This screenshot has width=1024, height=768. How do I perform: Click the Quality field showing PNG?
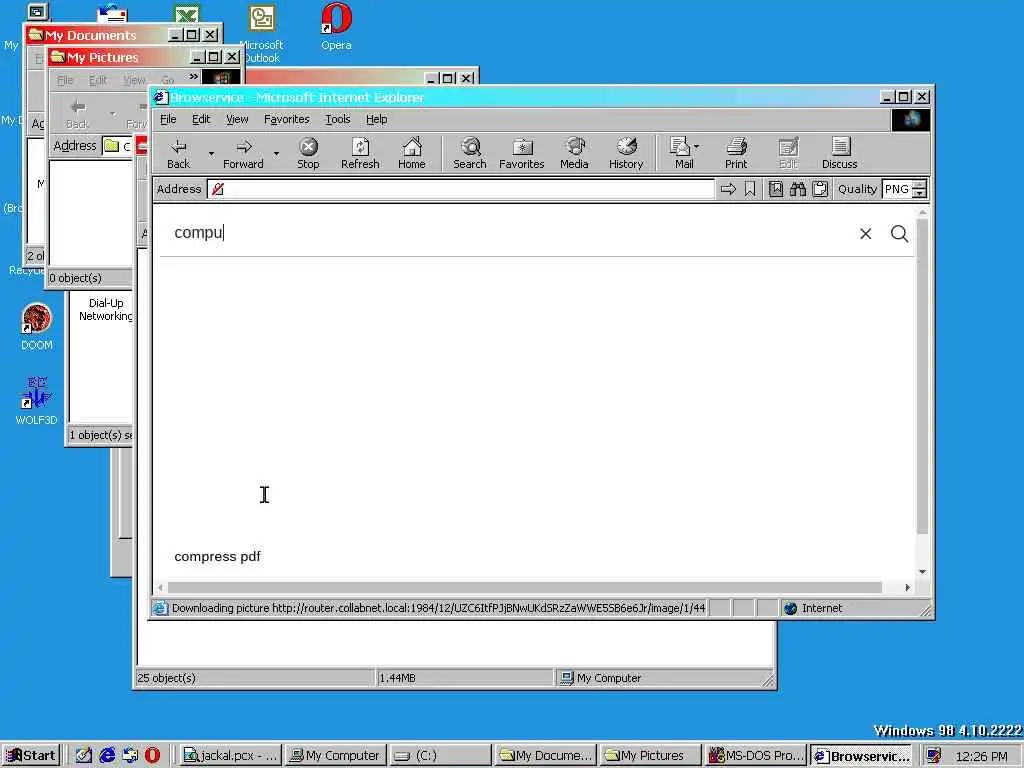(897, 189)
